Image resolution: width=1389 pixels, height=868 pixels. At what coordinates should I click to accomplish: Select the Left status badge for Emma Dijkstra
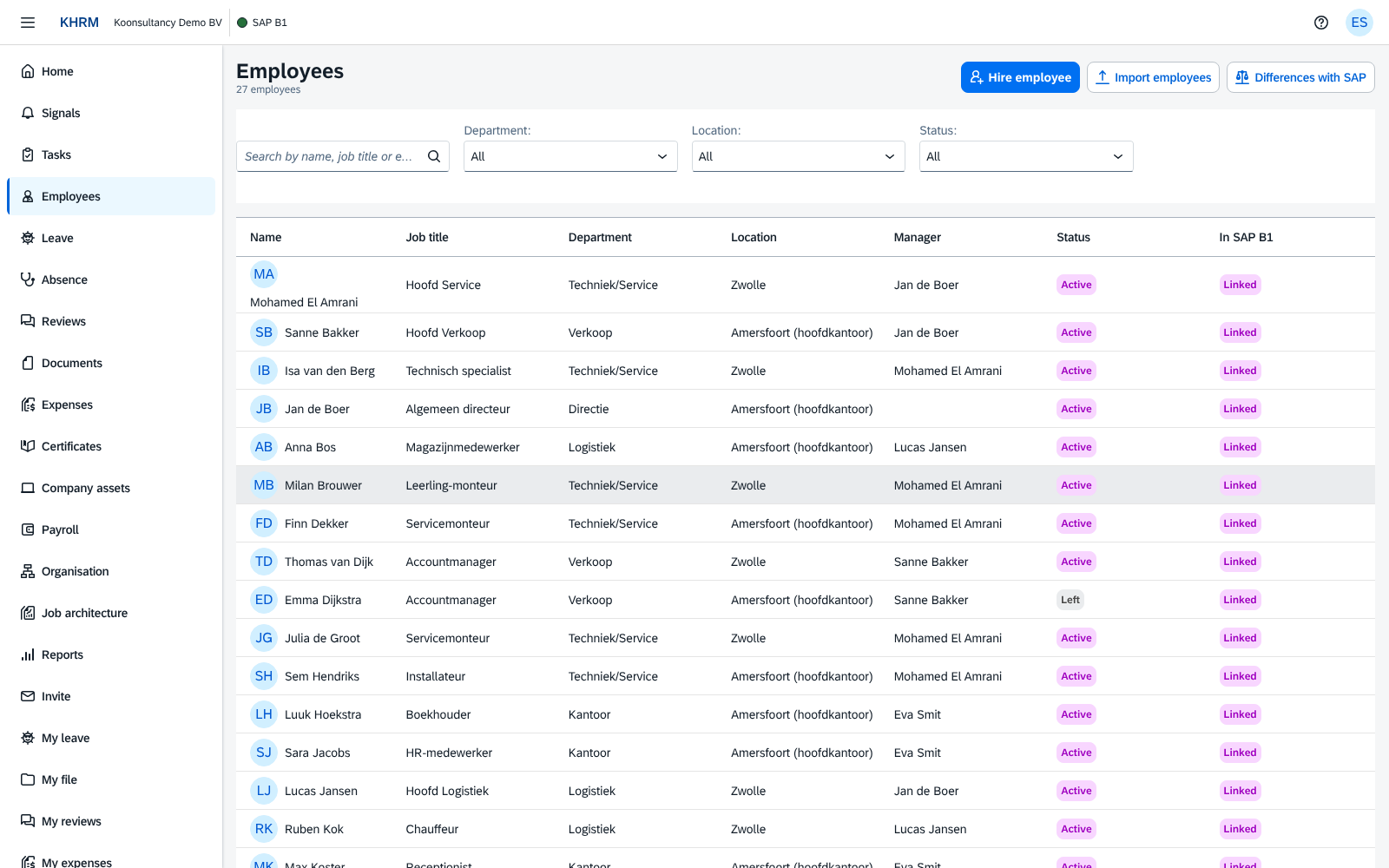click(x=1070, y=600)
